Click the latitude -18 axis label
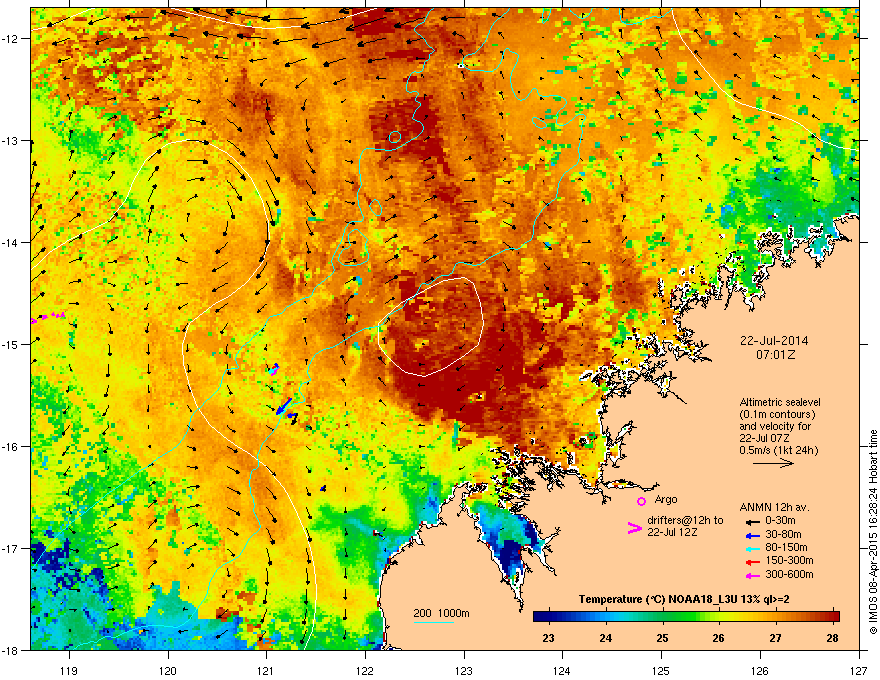The image size is (880, 680). tap(11, 650)
